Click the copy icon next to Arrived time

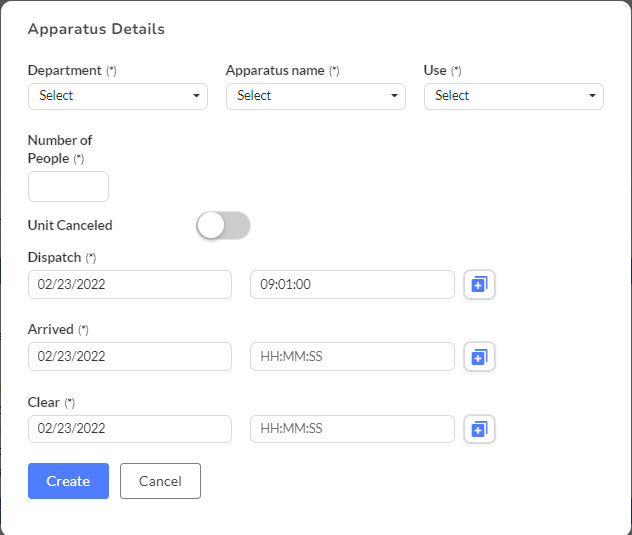tap(479, 357)
